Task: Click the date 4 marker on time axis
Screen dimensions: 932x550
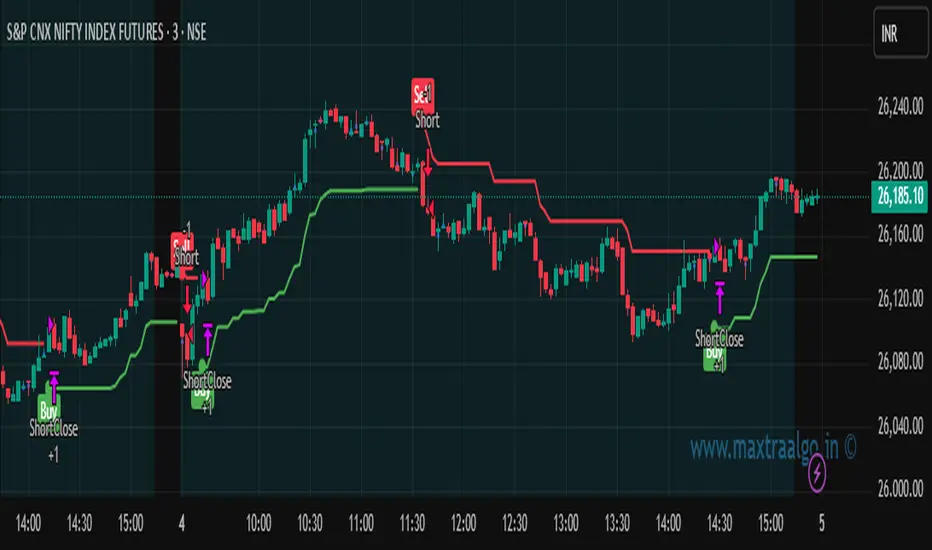Action: point(182,523)
